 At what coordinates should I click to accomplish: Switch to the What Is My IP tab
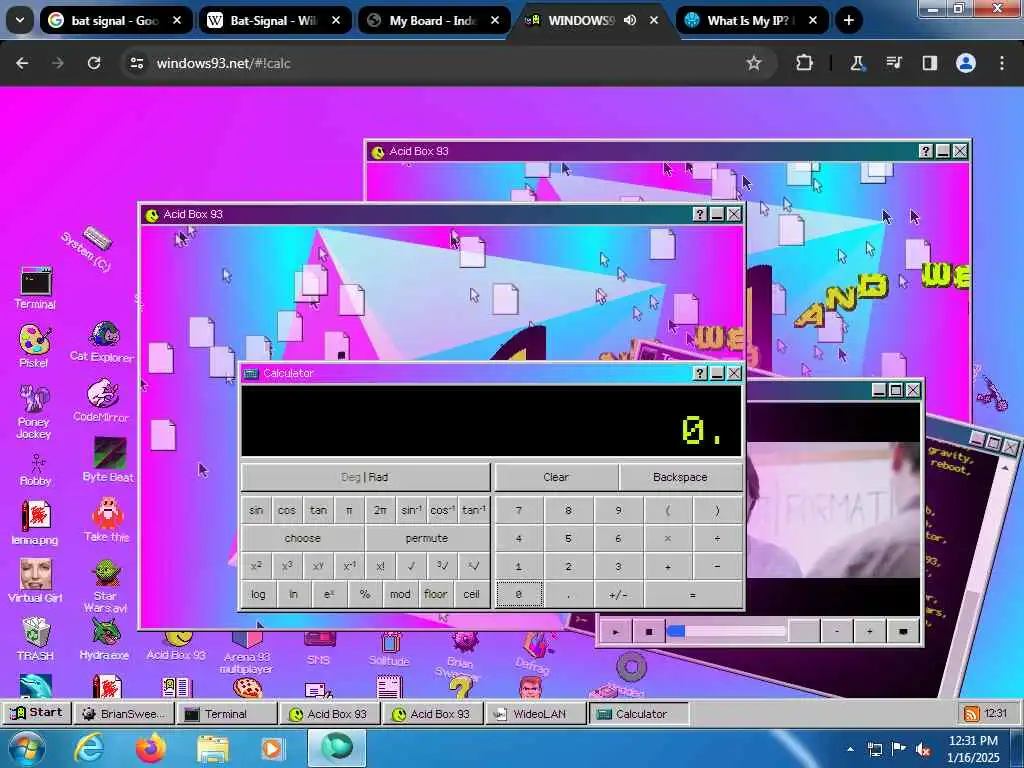[x=752, y=20]
